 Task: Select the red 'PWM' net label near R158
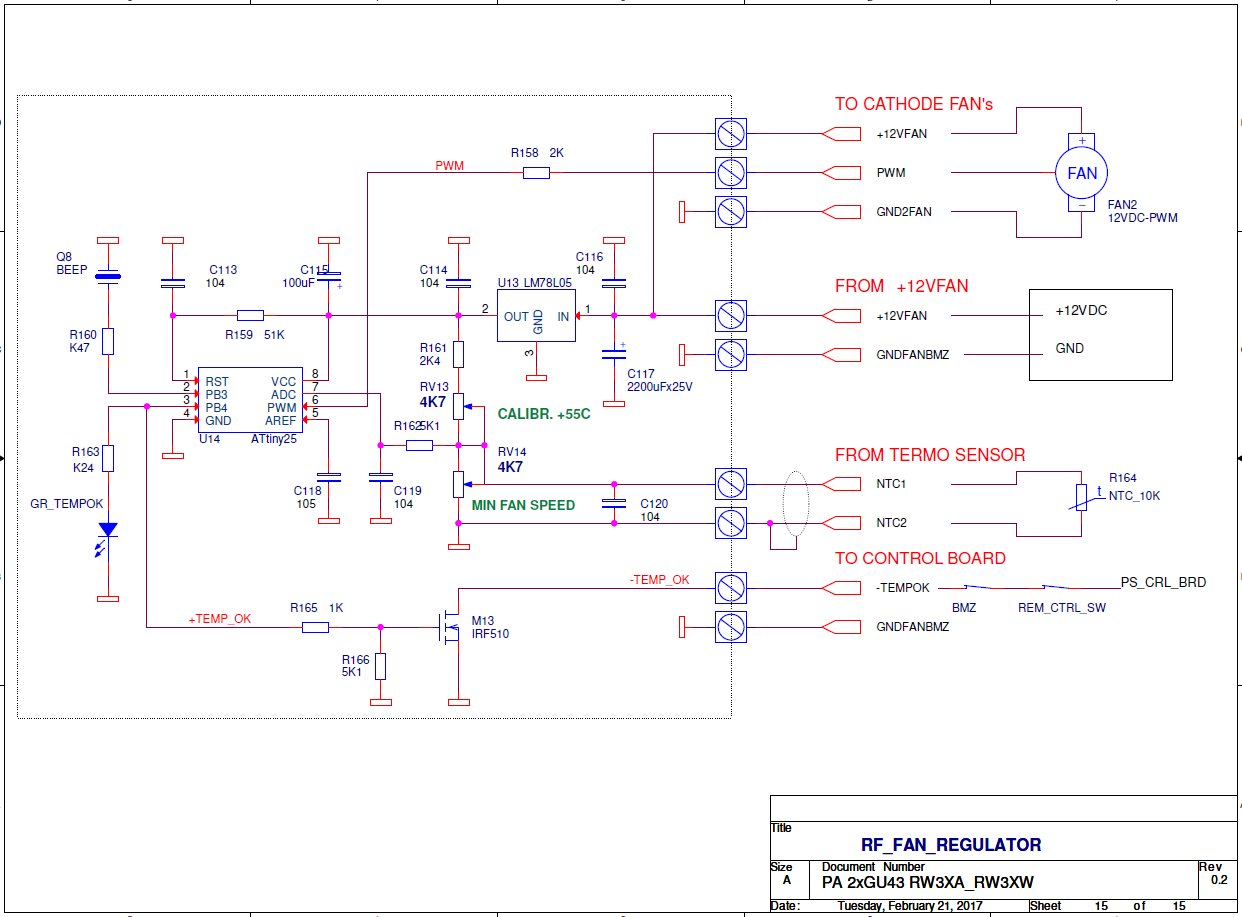[x=449, y=165]
